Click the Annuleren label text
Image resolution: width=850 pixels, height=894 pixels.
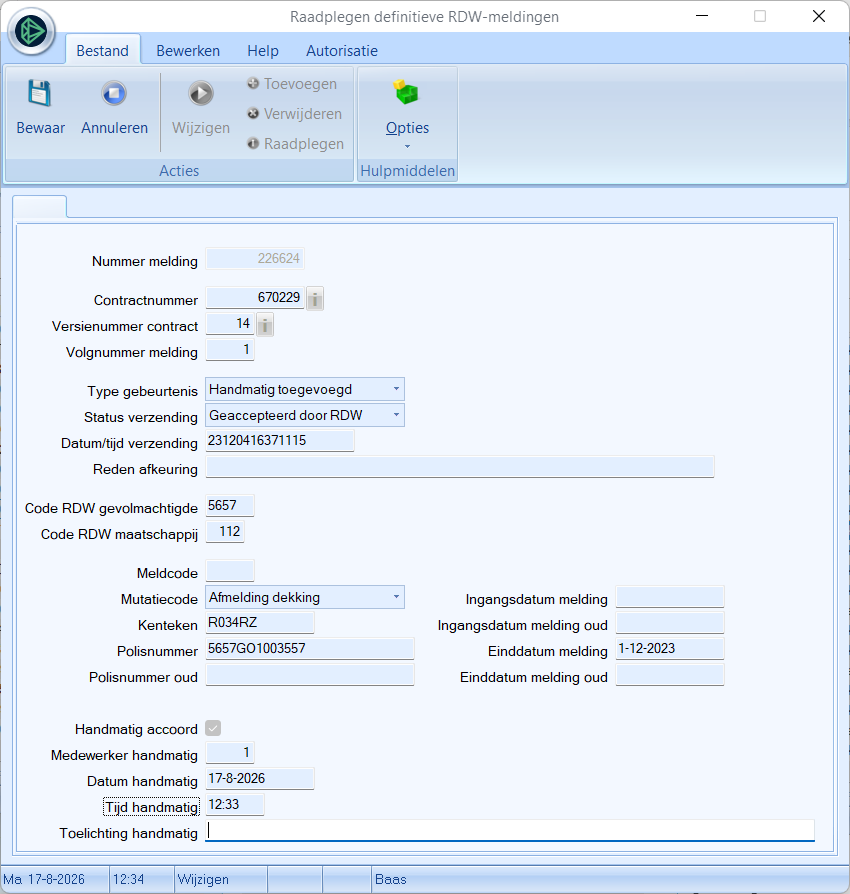pyautogui.click(x=114, y=128)
